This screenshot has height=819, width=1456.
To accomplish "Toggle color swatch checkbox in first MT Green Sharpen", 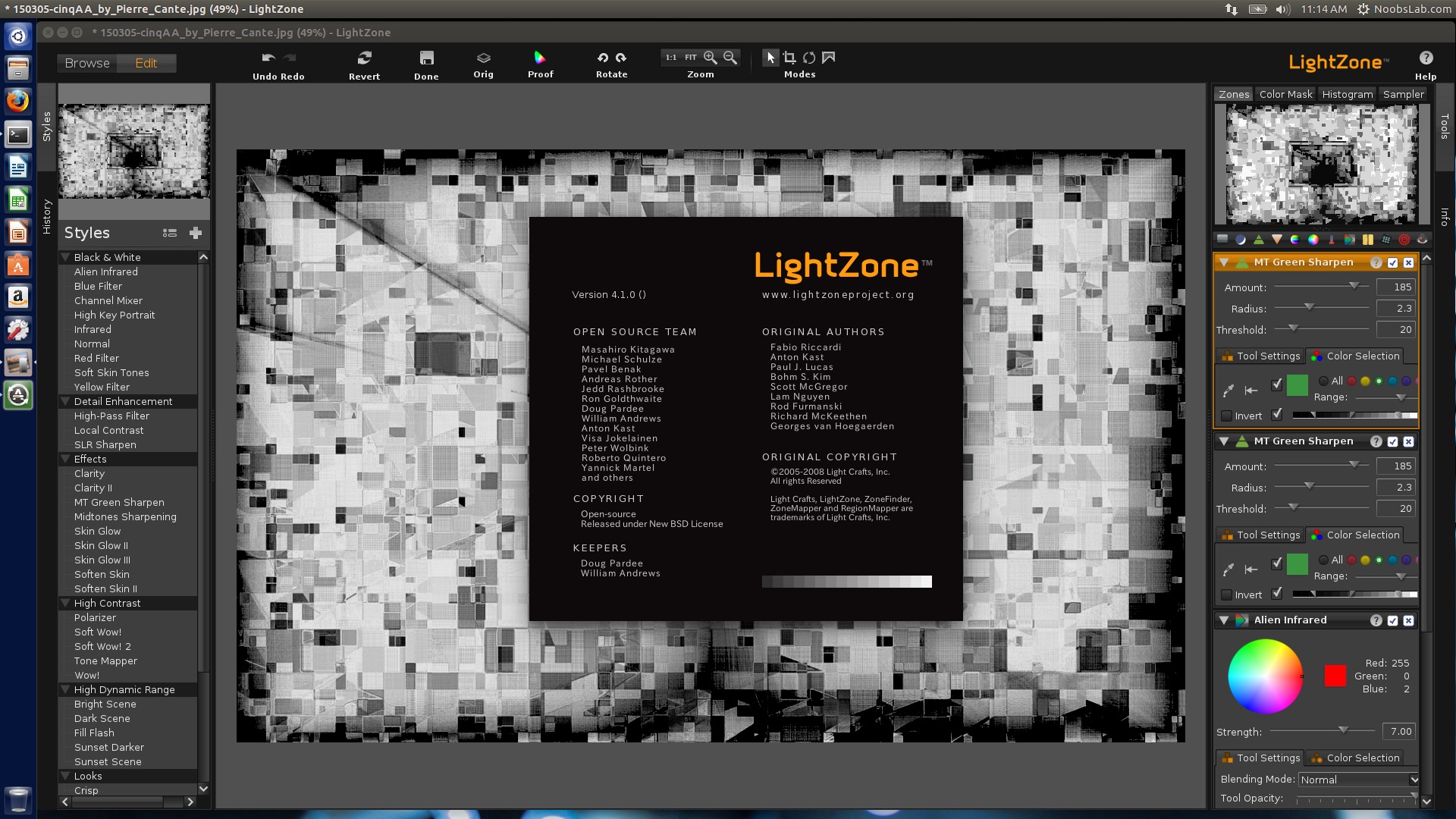I will point(1277,384).
